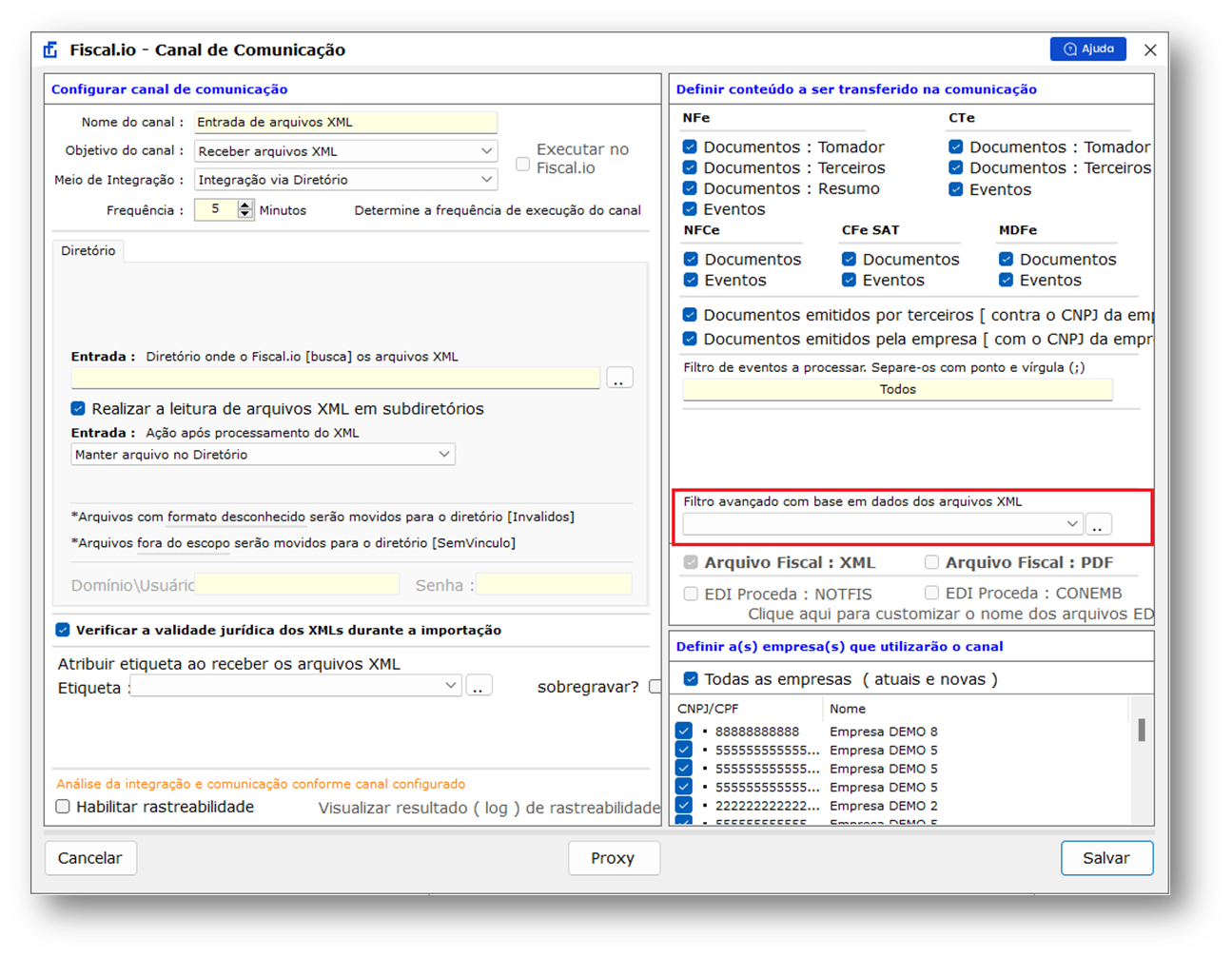Enable Executar no Fiscal.io checkbox
Image resolution: width=1232 pixels, height=957 pixels.
[523, 164]
